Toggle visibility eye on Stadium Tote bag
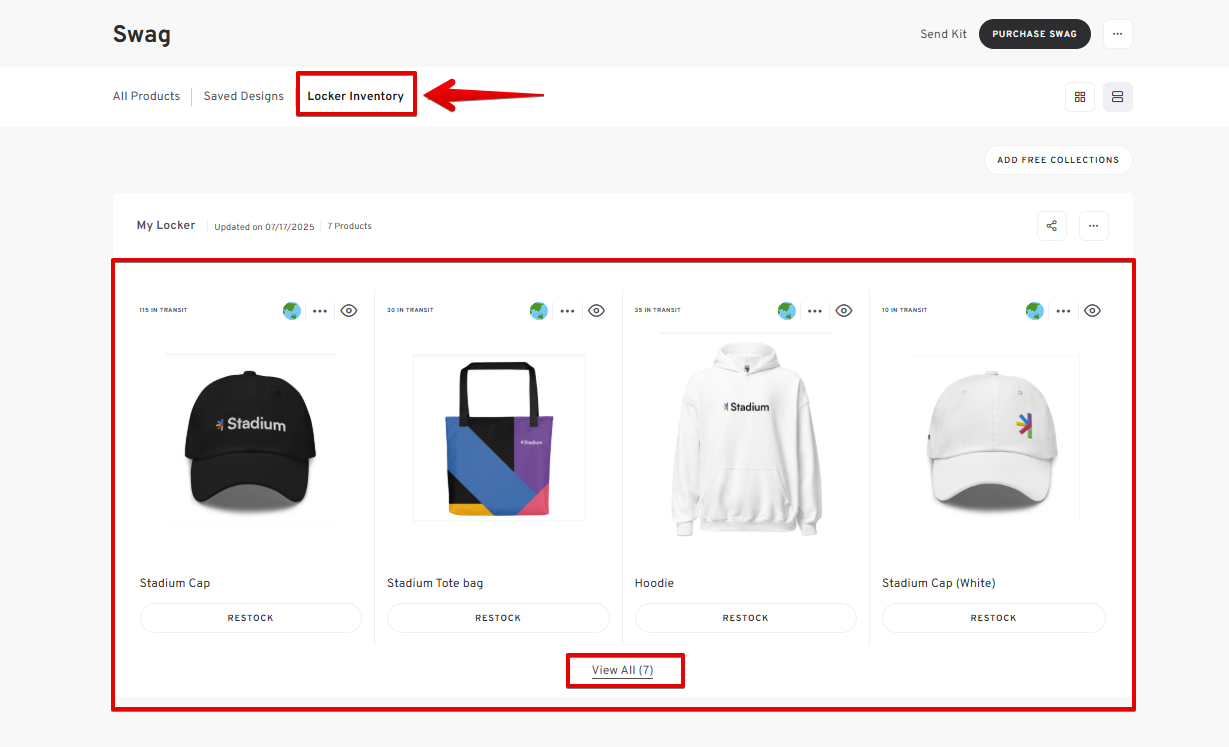Screen dimensions: 1229x747 coord(596,311)
